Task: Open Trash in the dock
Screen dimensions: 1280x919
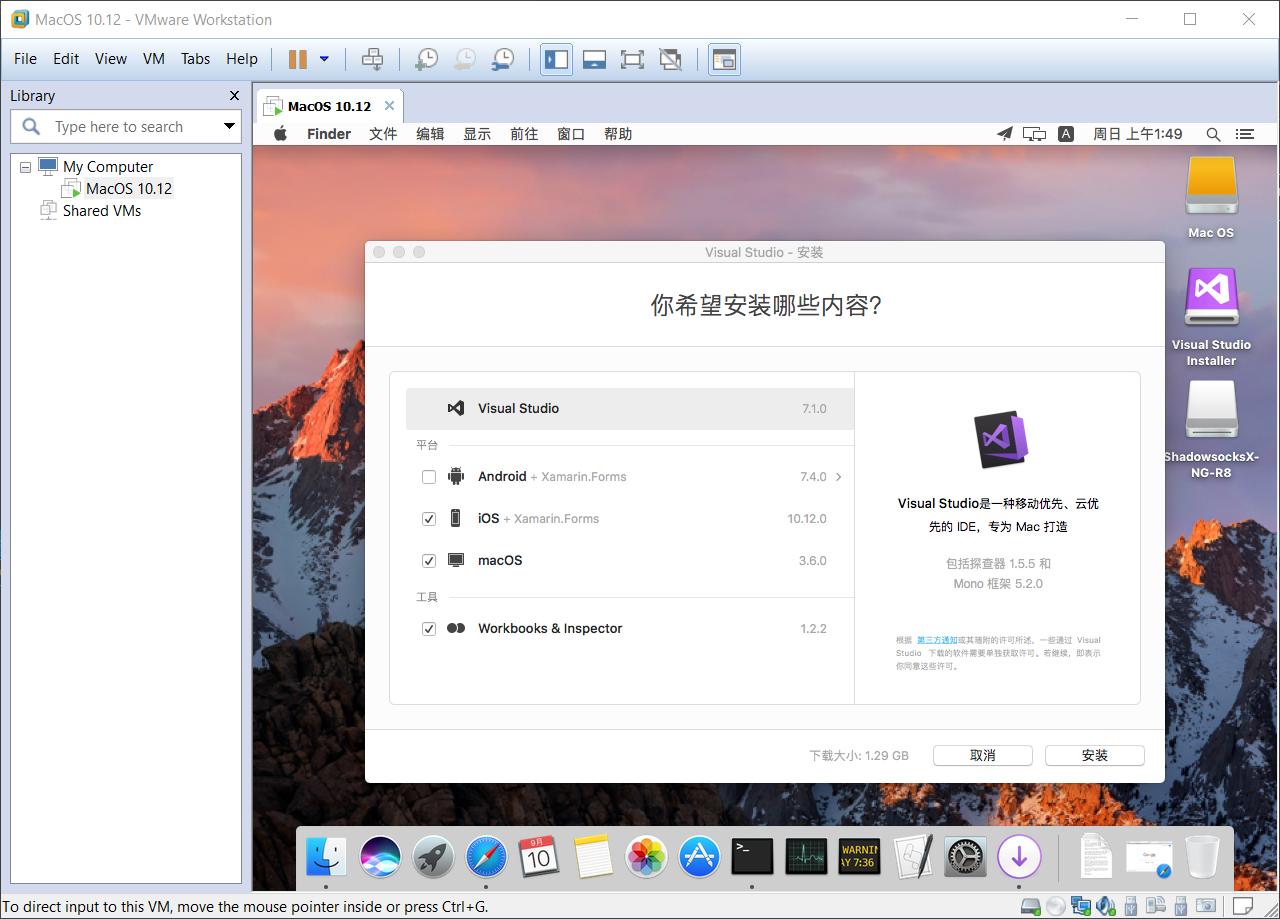Action: click(x=1202, y=857)
